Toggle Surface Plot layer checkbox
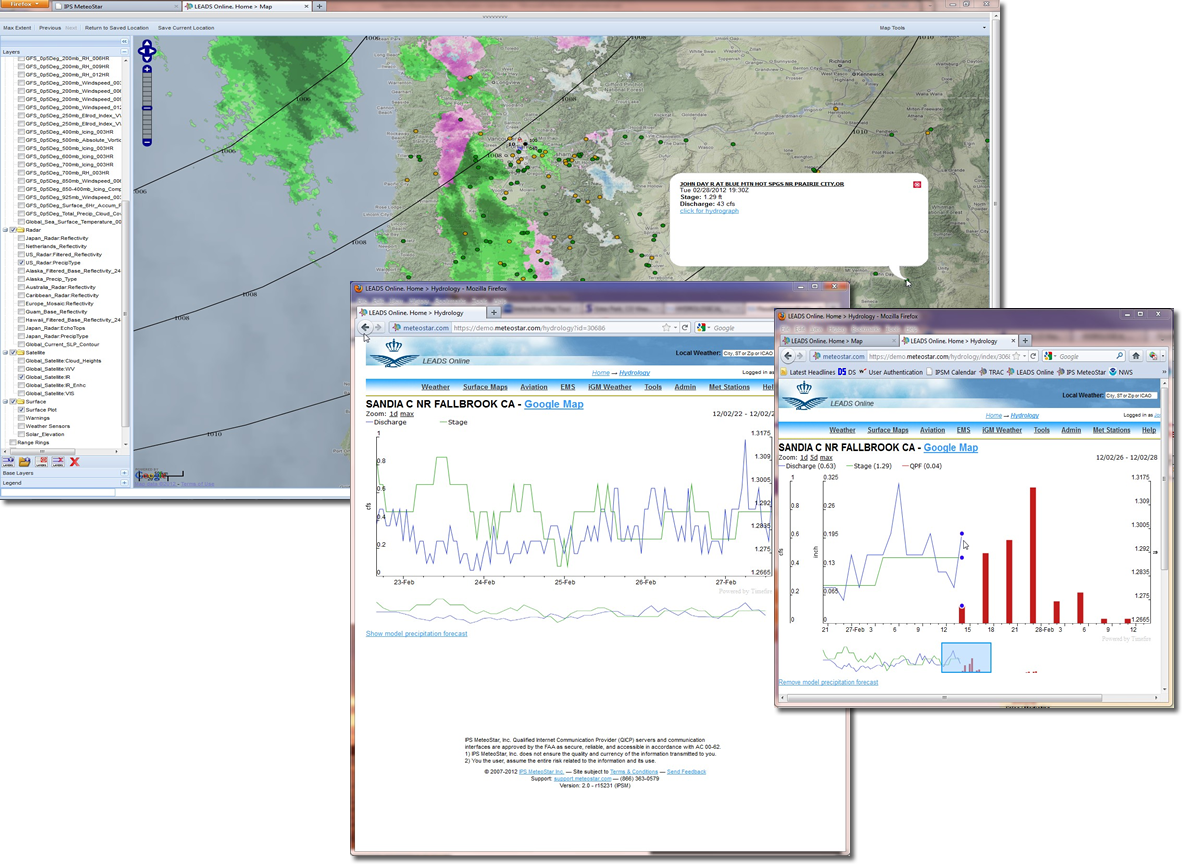 click(21, 409)
